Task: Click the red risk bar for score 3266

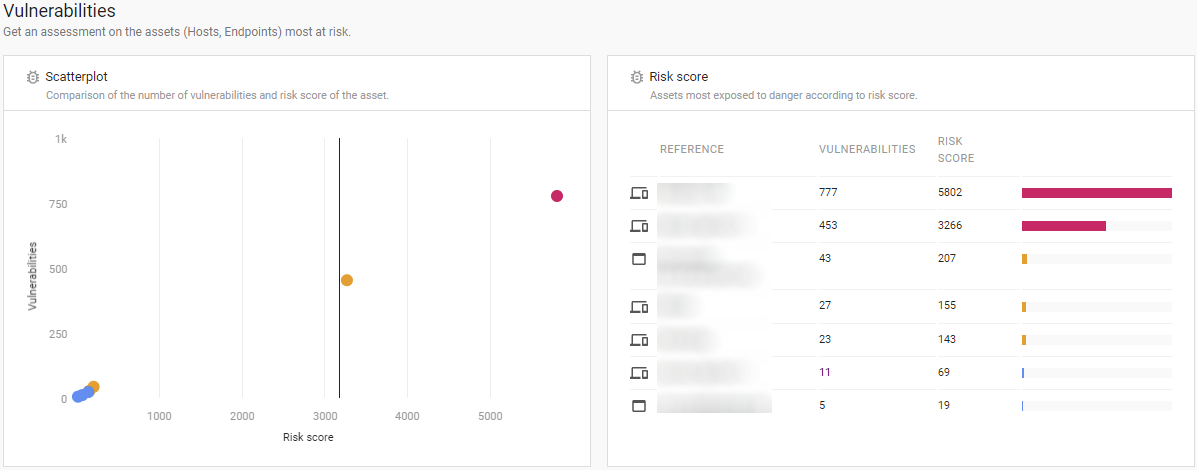Action: point(1063,226)
